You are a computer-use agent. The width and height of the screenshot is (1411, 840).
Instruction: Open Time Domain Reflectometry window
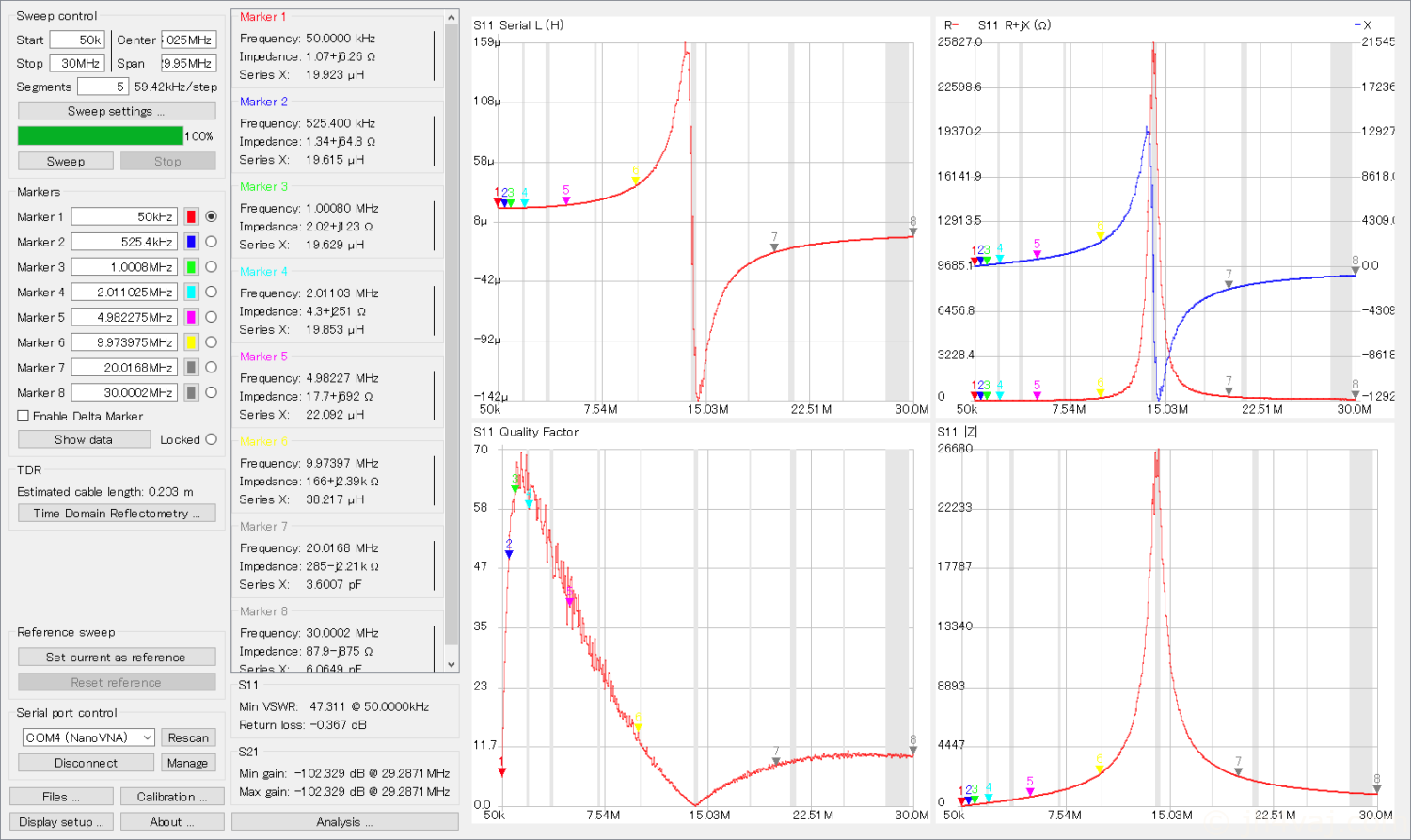pyautogui.click(x=117, y=514)
